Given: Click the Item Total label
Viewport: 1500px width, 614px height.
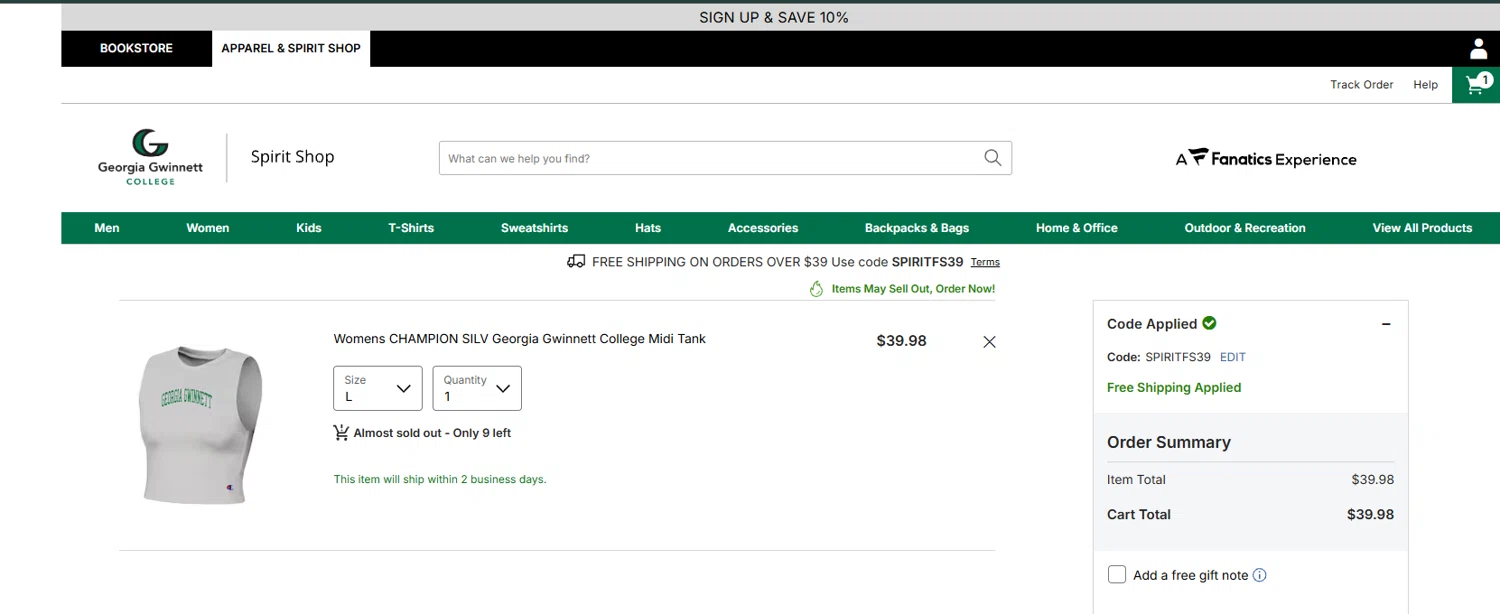Looking at the screenshot, I should coord(1136,479).
